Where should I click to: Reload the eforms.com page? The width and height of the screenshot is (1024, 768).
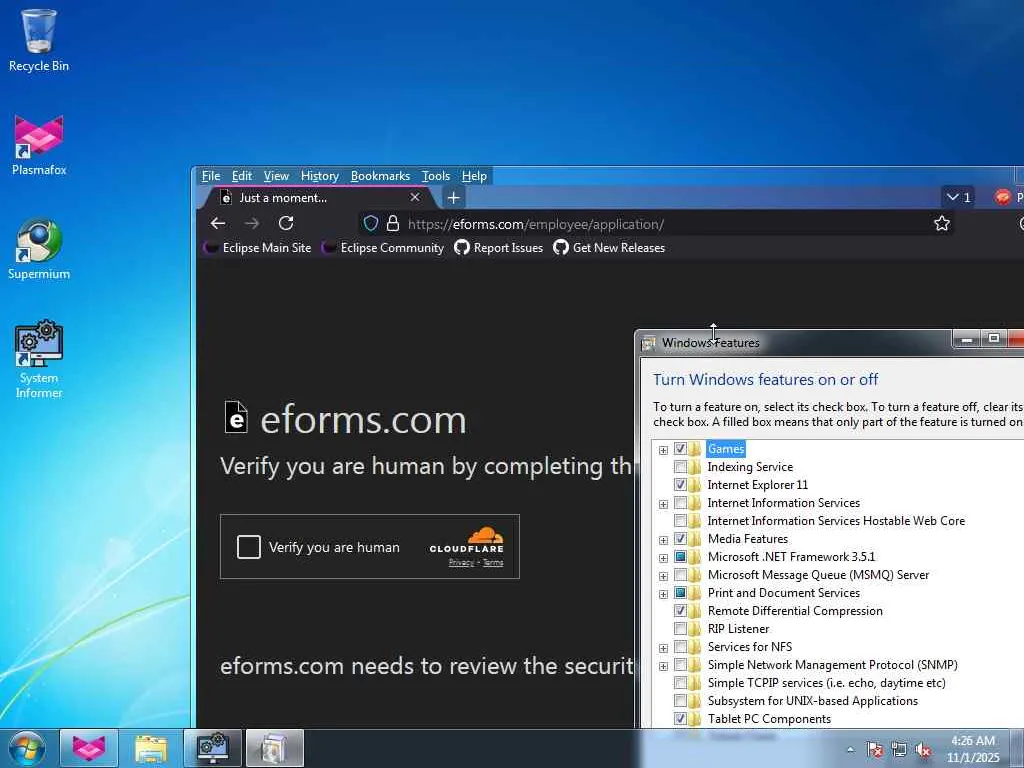pyautogui.click(x=286, y=223)
